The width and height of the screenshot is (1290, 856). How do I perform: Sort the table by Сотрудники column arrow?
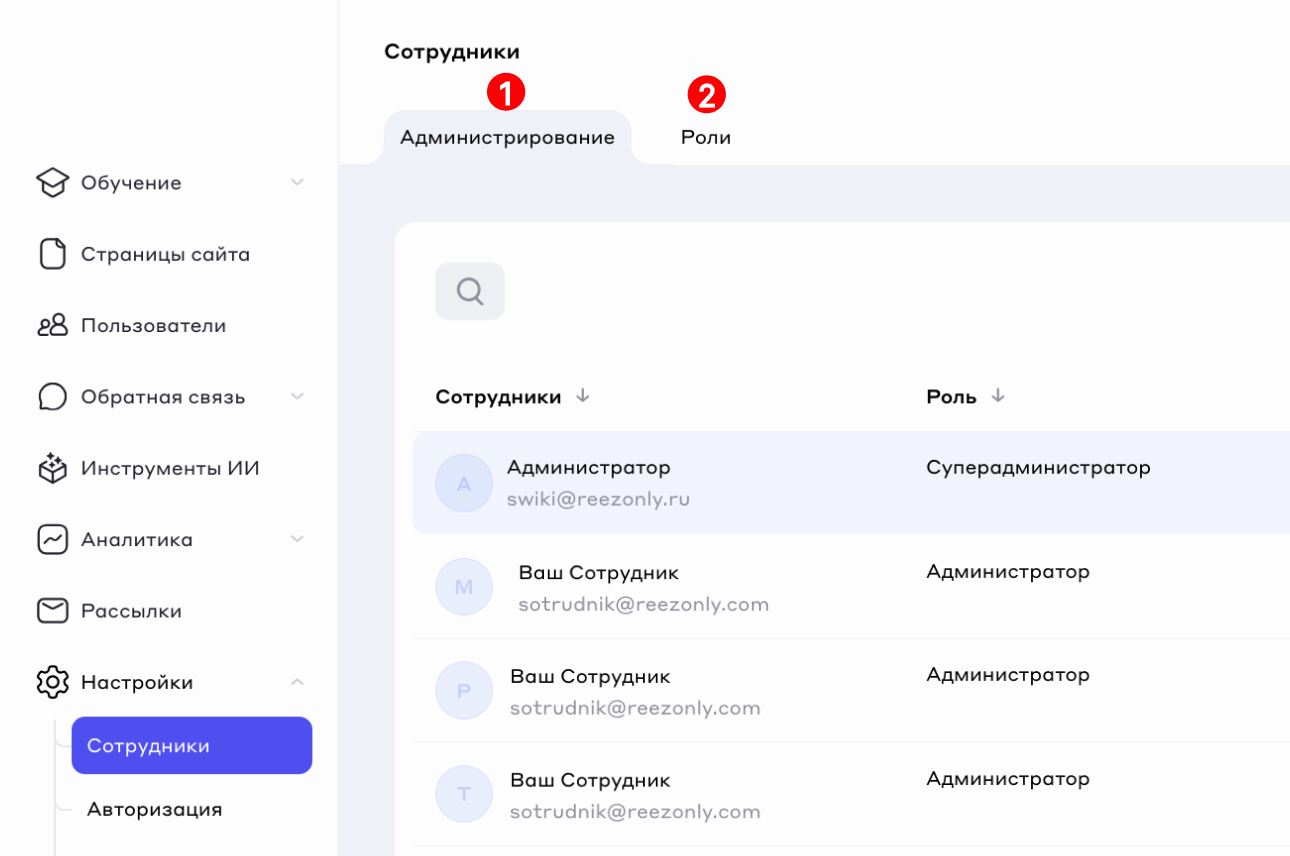(583, 396)
